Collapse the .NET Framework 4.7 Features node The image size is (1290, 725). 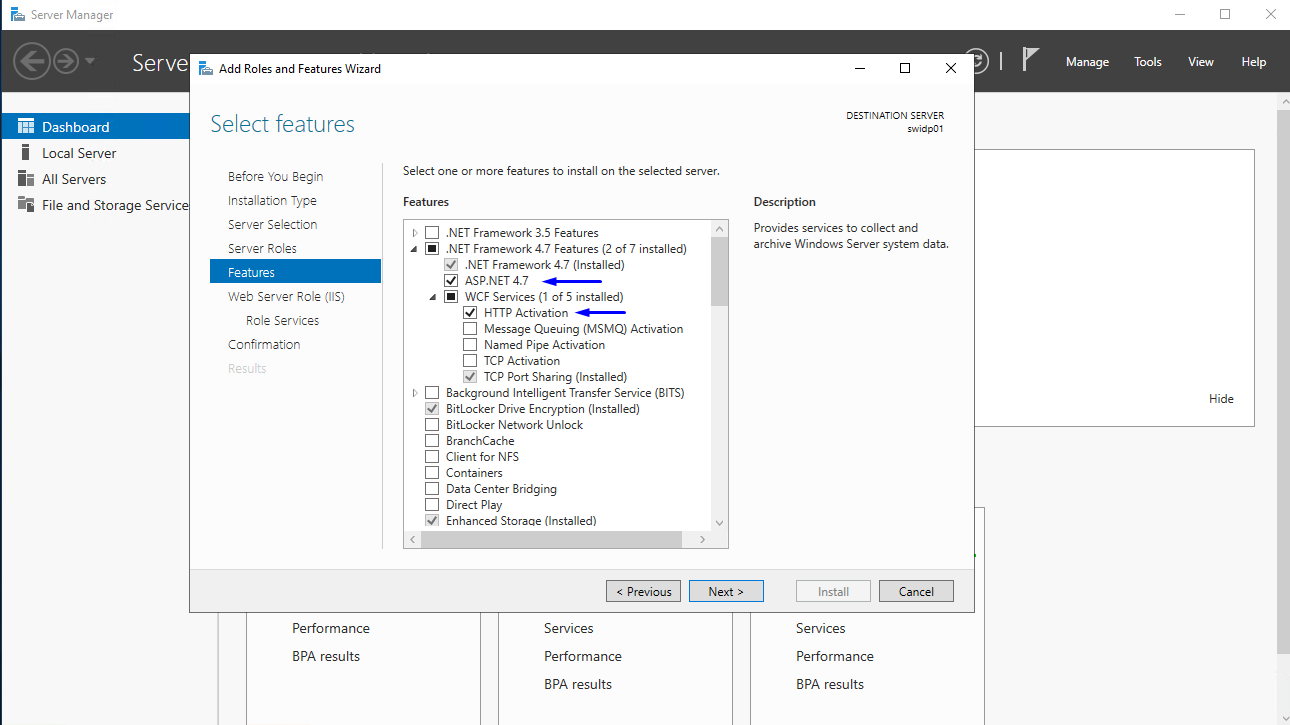pyautogui.click(x=415, y=249)
